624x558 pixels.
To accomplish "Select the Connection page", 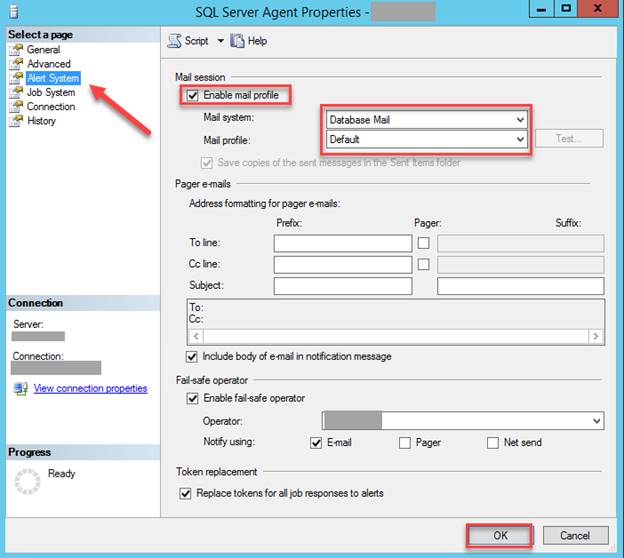I will tap(51, 107).
